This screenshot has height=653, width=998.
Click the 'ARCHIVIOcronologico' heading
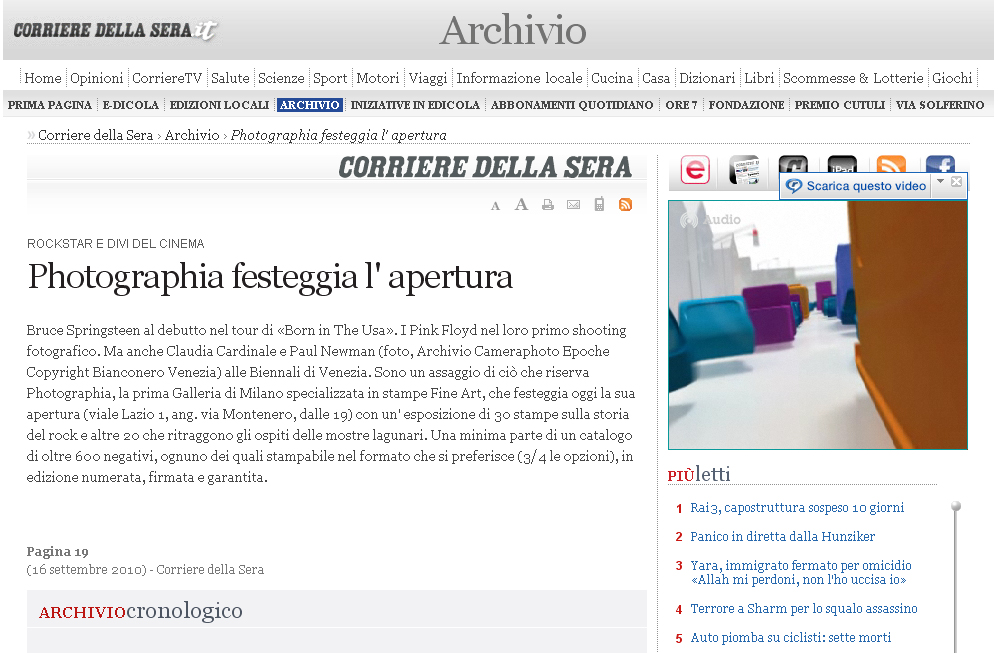[x=140, y=611]
